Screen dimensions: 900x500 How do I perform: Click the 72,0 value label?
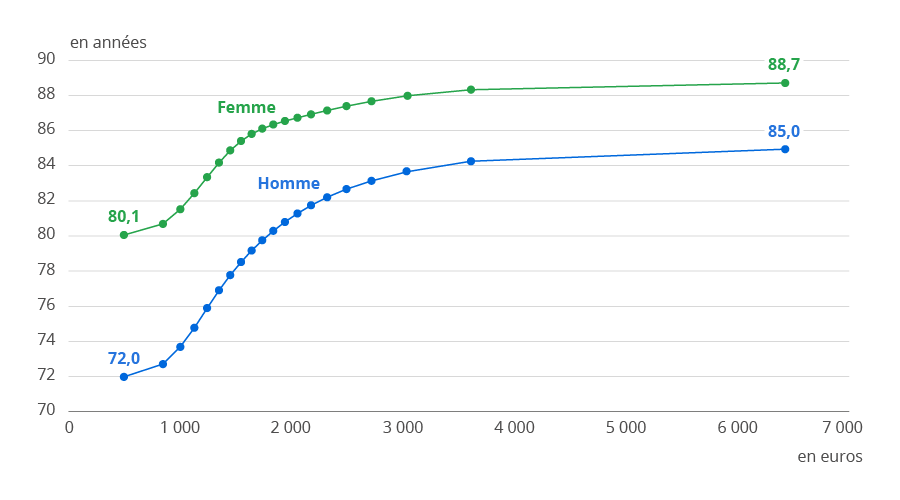124,358
